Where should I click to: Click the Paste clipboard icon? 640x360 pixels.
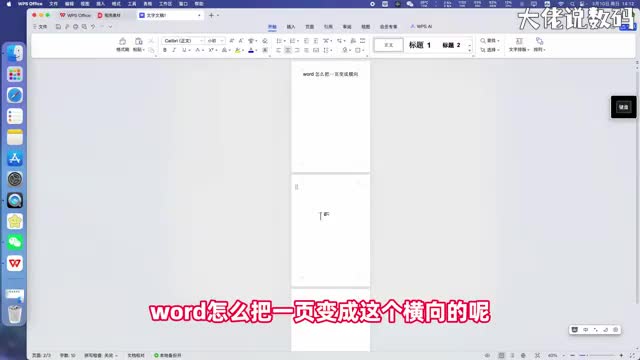pyautogui.click(x=138, y=42)
